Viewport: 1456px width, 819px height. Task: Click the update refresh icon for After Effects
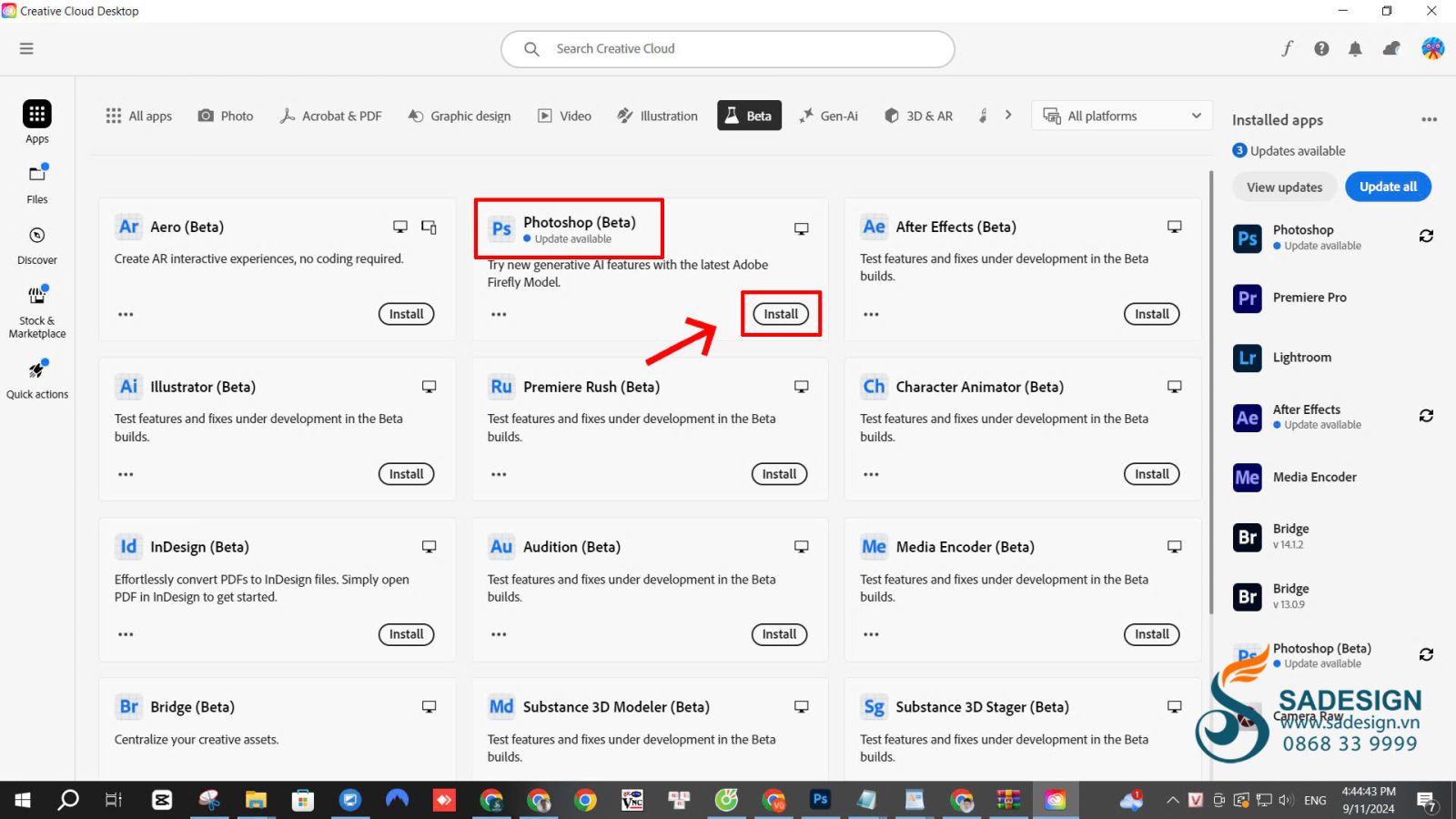(1426, 415)
